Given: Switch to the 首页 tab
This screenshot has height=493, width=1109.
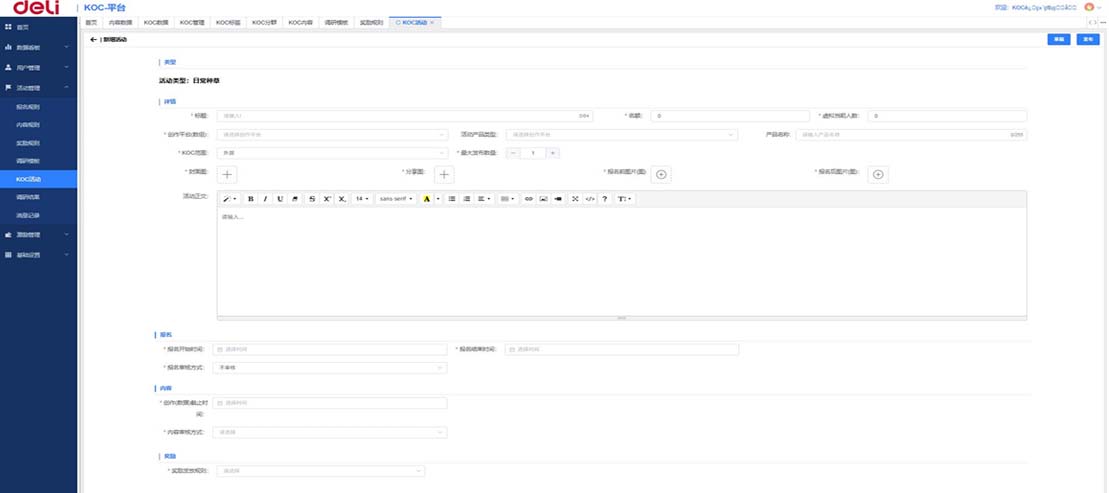Looking at the screenshot, I should (x=91, y=21).
